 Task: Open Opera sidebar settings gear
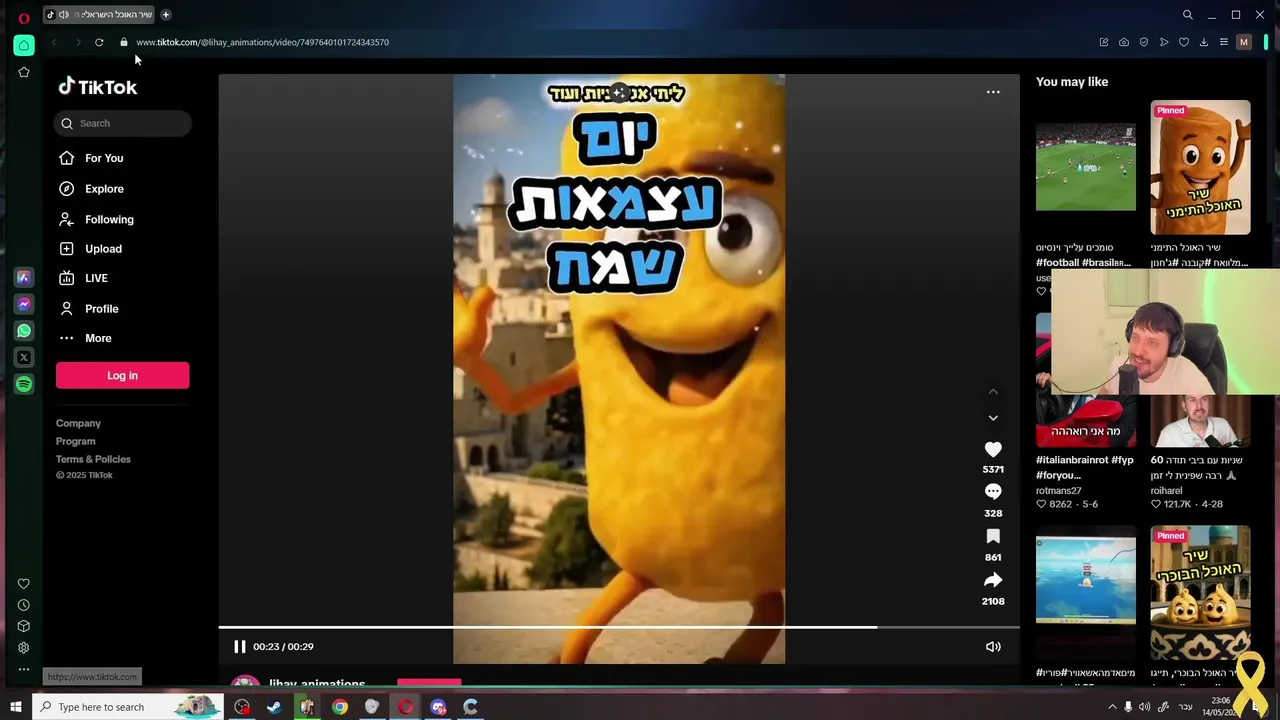(x=24, y=648)
